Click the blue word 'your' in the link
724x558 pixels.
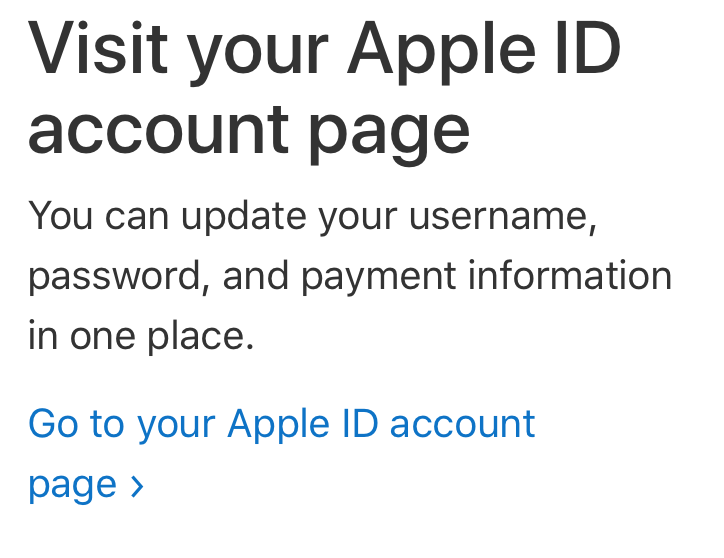point(176,427)
